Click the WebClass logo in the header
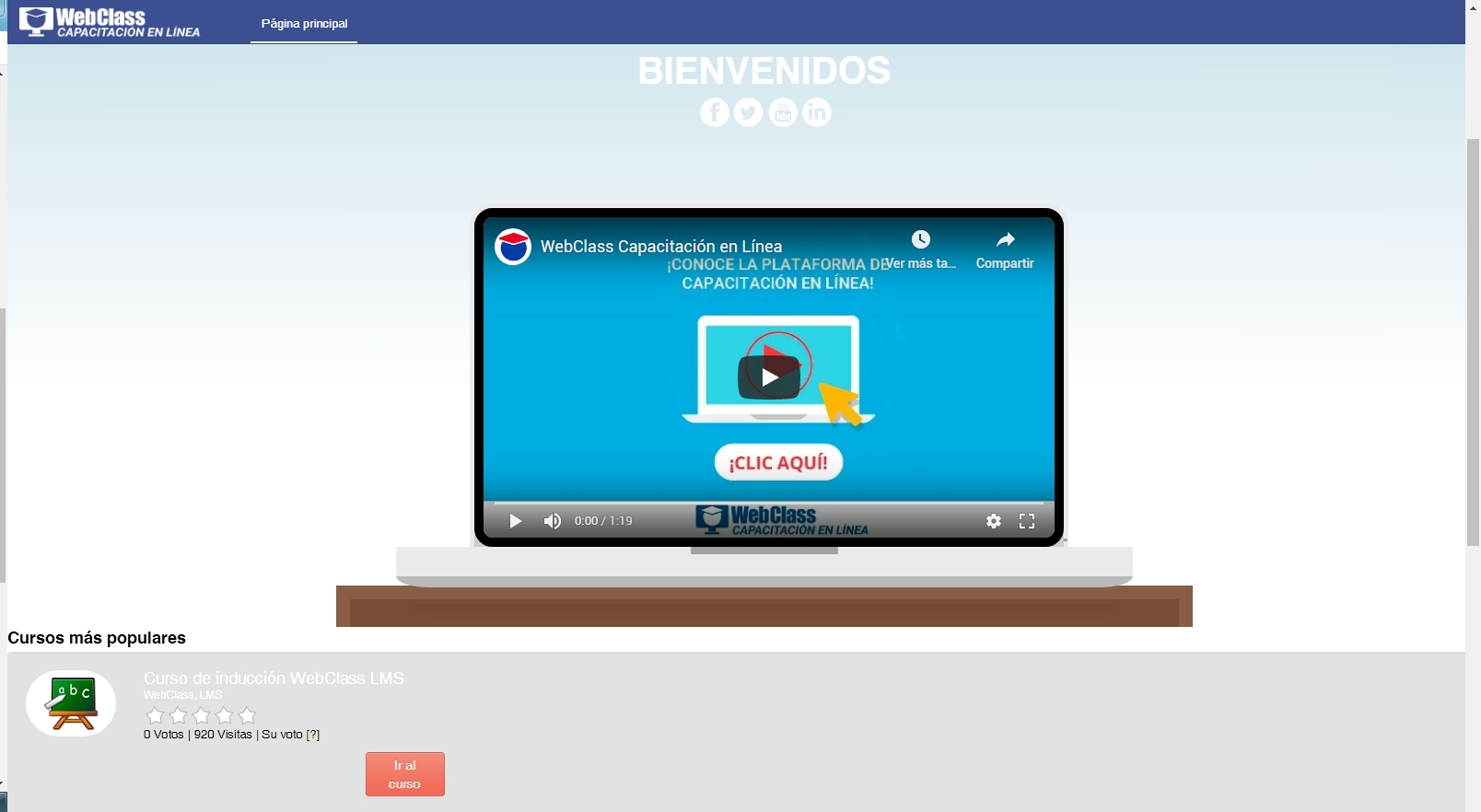 (110, 22)
